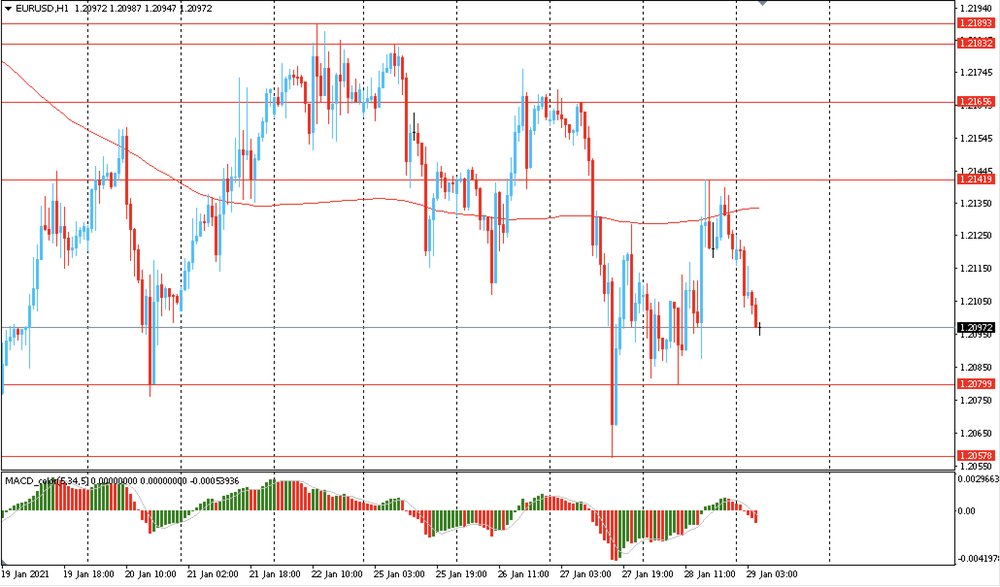
Task: Click the 20 Jan 10:00 time label
Action: 151,574
